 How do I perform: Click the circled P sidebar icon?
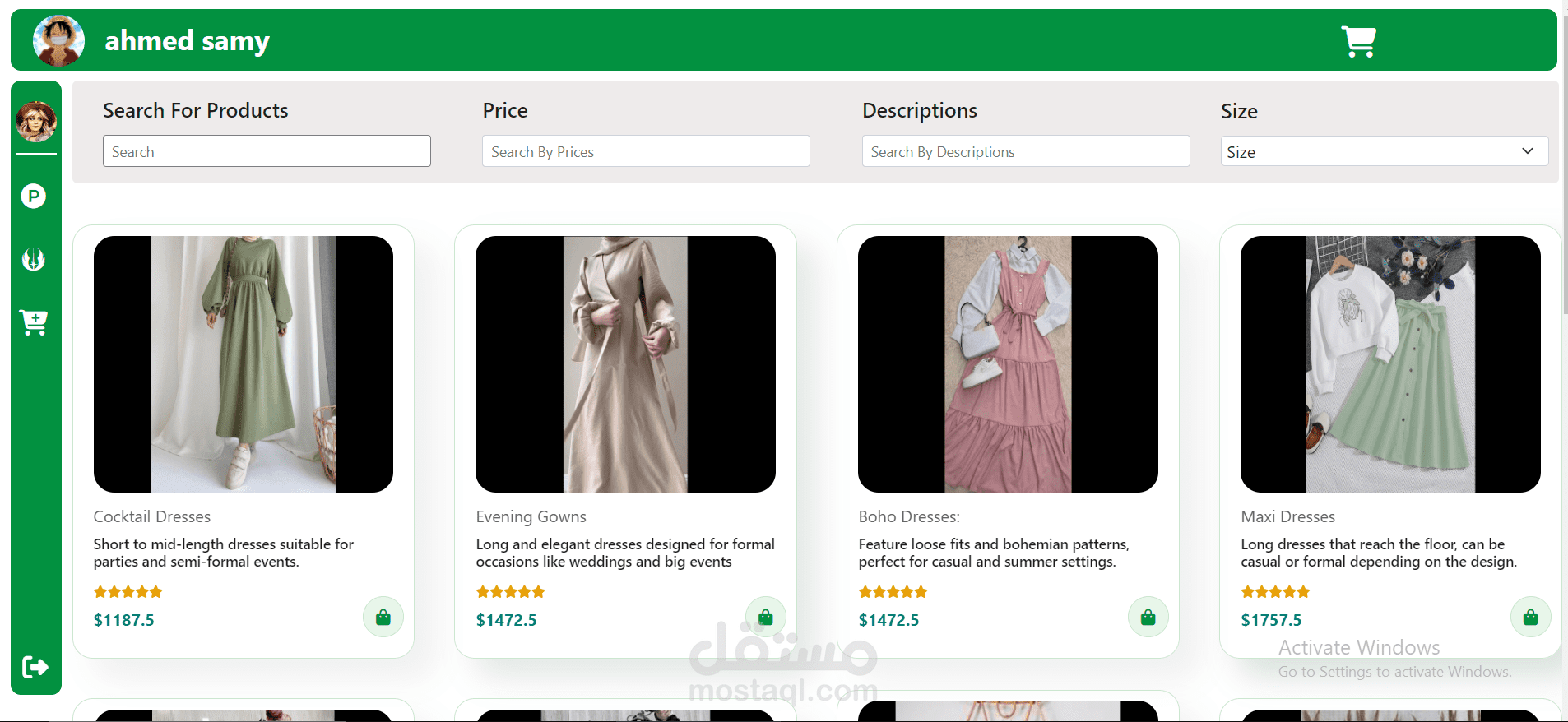pos(34,196)
